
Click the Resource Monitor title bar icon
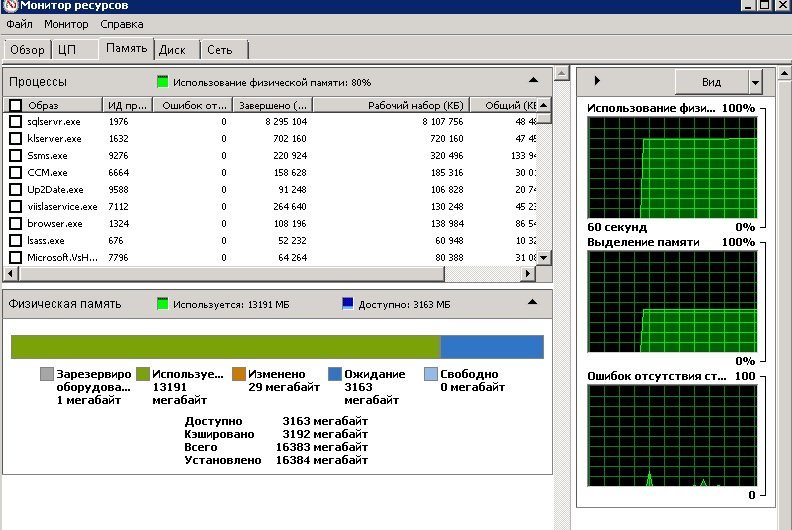pos(9,6)
